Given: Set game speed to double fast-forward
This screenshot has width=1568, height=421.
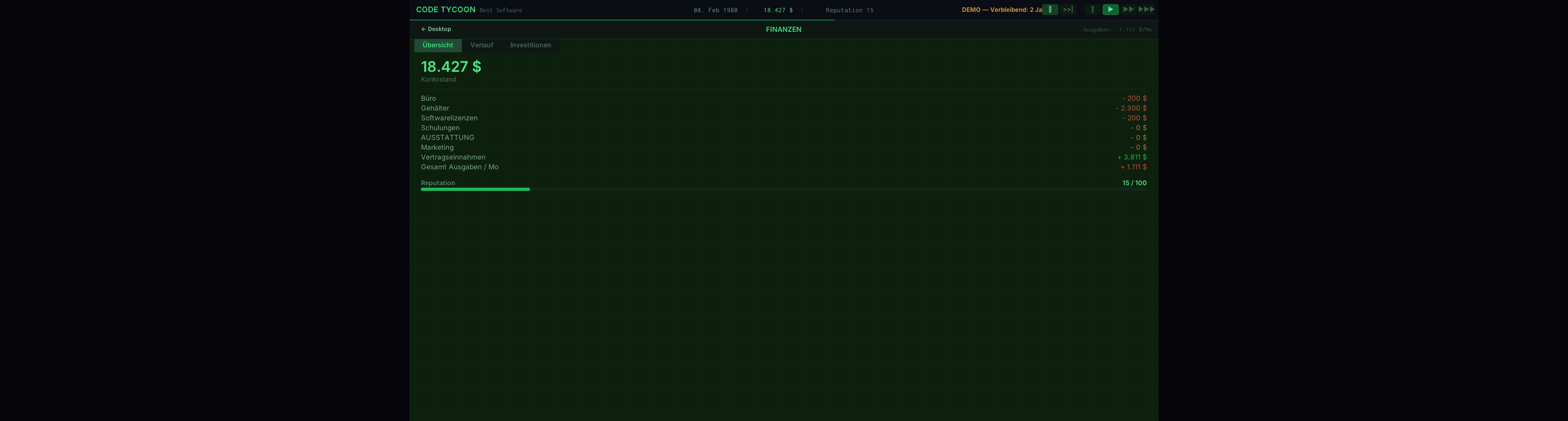Looking at the screenshot, I should pos(1128,10).
